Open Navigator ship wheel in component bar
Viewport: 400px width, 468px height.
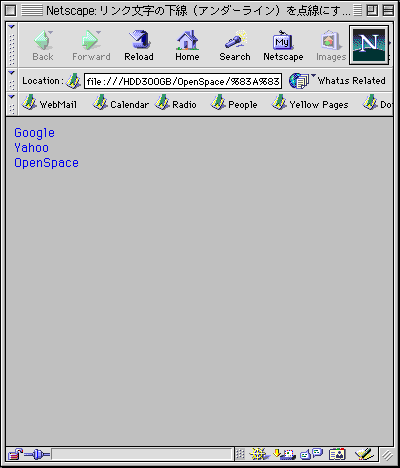pos(259,454)
